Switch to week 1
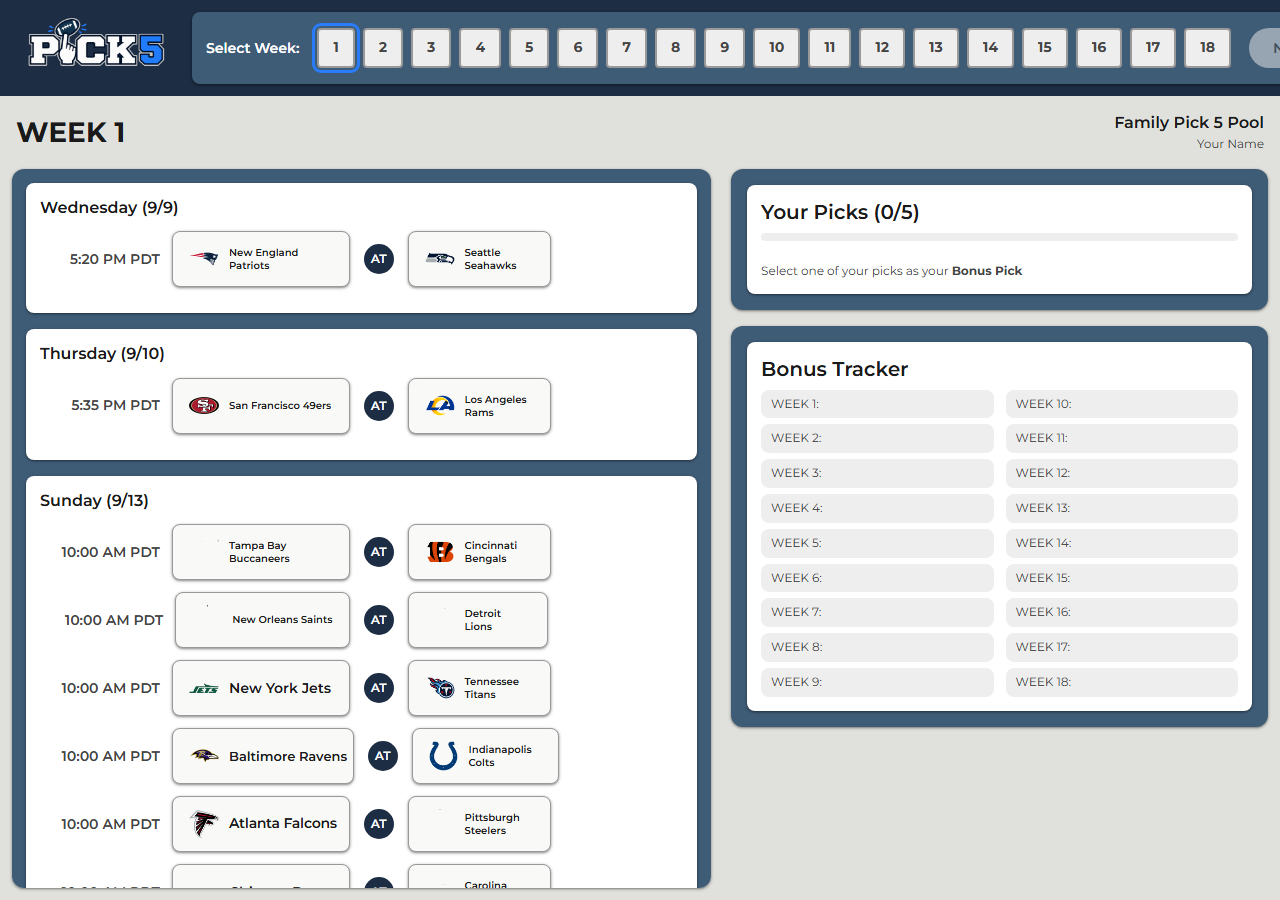This screenshot has width=1280, height=900. [336, 48]
